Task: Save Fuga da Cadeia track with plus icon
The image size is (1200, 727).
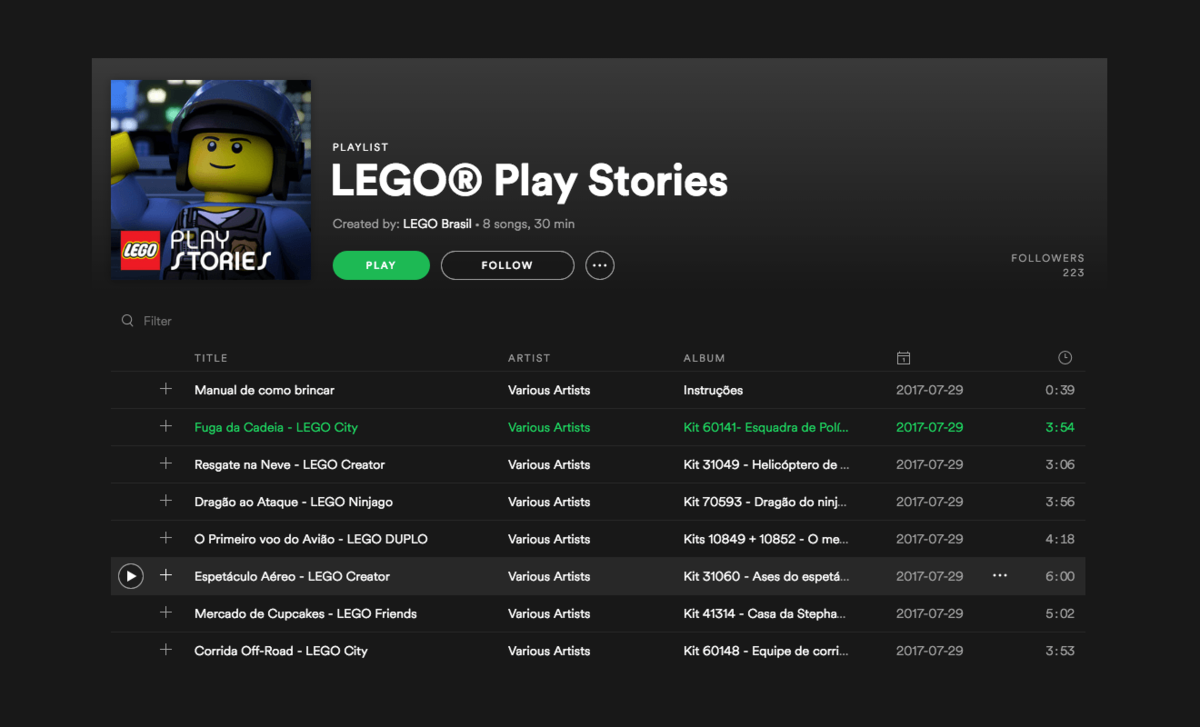Action: [x=166, y=427]
